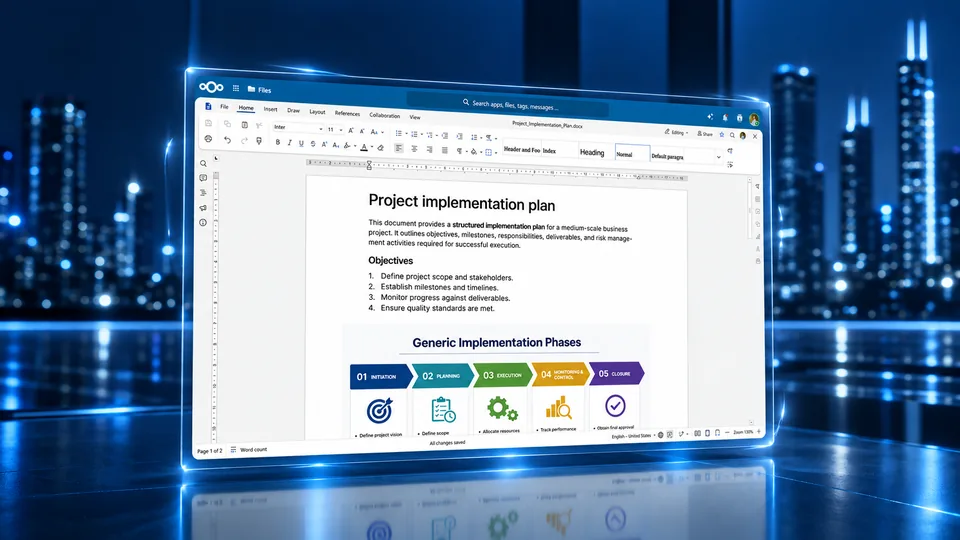
Task: Click the sidebar search magnifier icon
Action: 203,163
